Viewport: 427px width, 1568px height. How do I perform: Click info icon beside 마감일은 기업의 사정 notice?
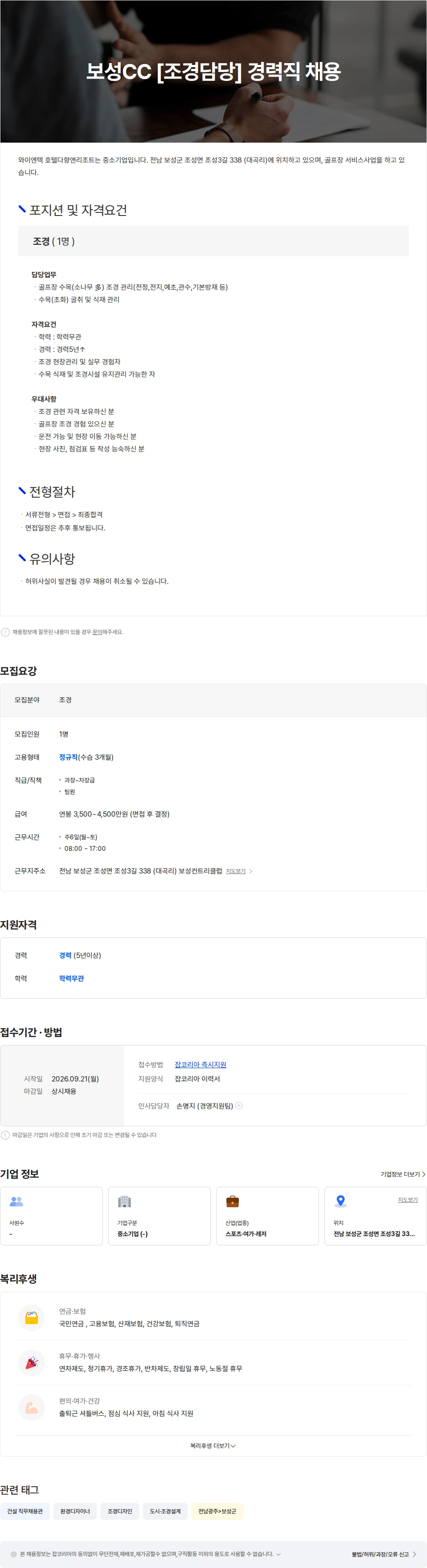5,1135
